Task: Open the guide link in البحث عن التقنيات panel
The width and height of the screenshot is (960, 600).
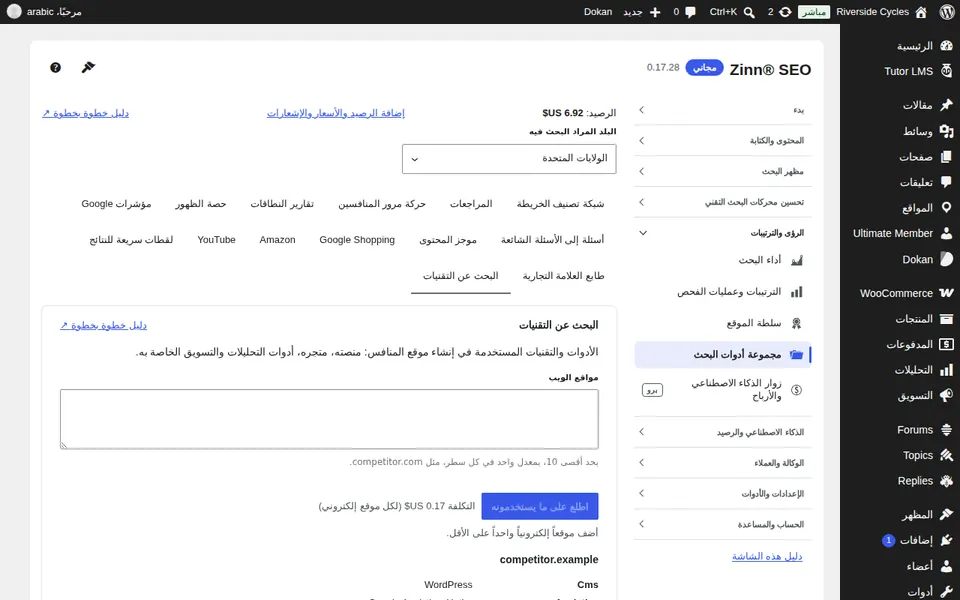Action: 103,326
